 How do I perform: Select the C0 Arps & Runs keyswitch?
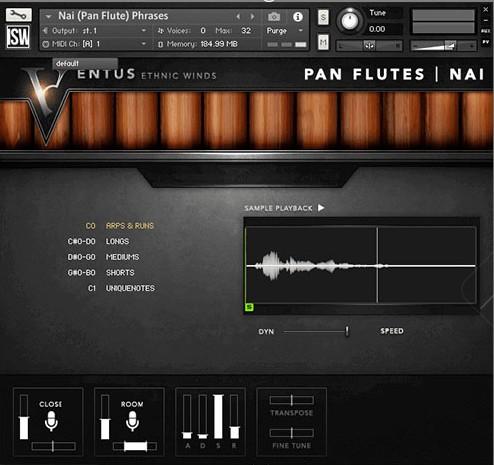(x=120, y=226)
